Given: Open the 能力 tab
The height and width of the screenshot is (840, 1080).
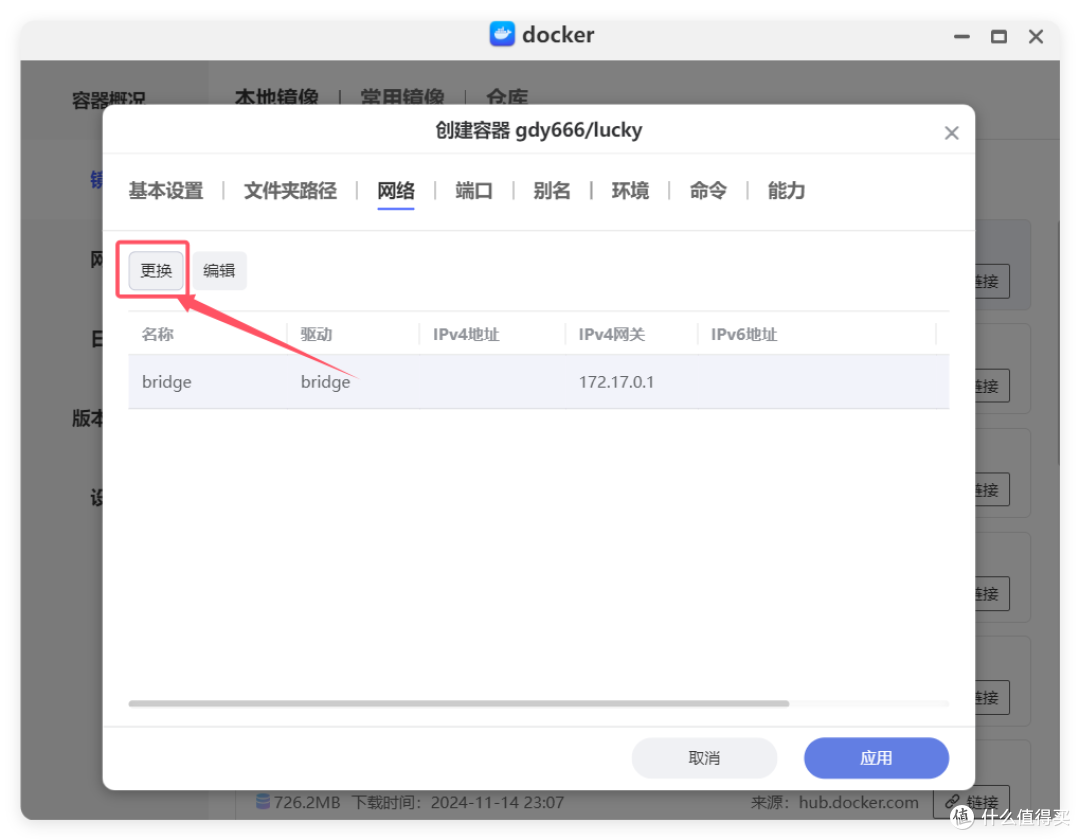Looking at the screenshot, I should [785, 191].
